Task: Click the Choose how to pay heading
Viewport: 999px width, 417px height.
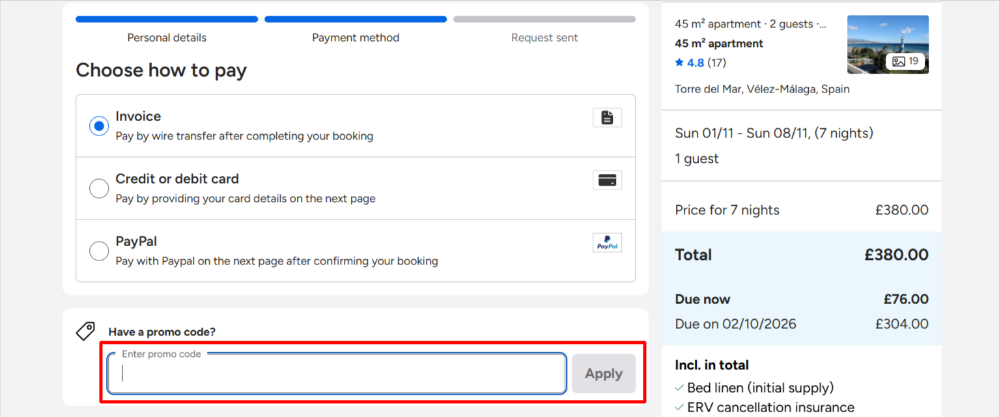Action: point(161,70)
